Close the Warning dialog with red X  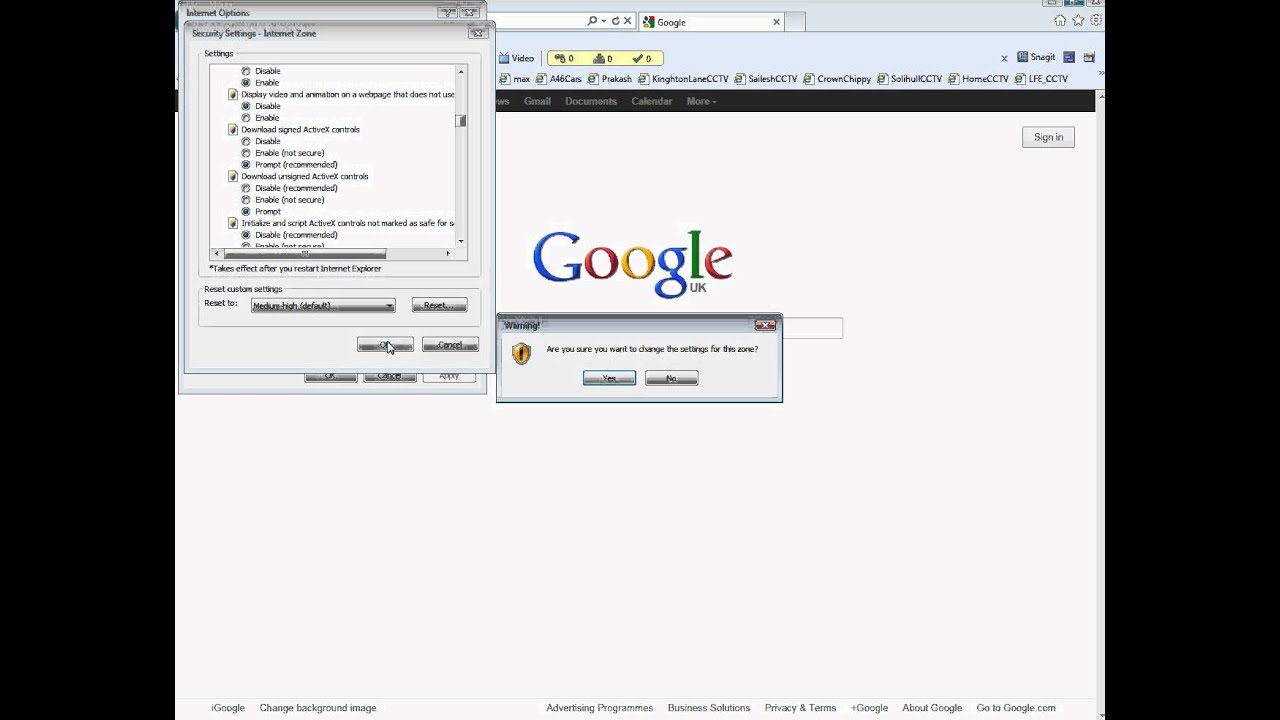click(x=765, y=325)
